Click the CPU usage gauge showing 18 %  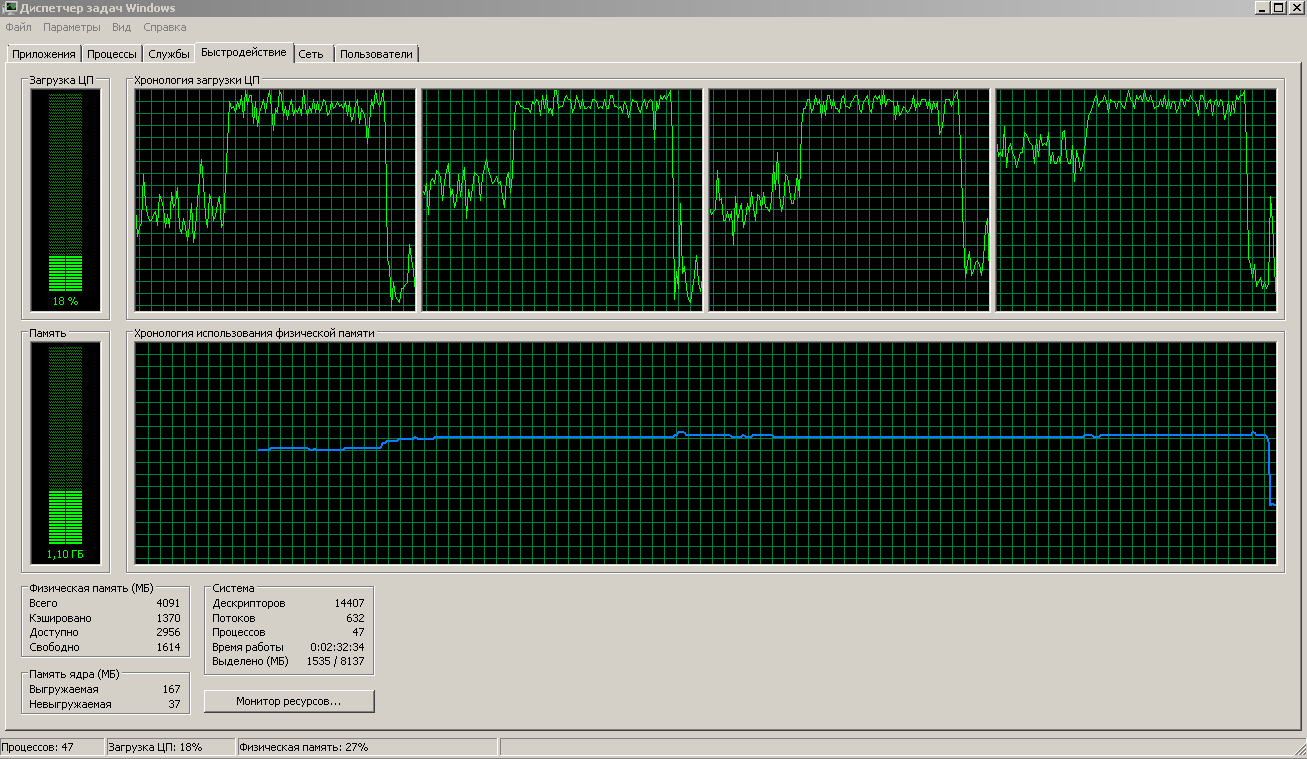click(x=65, y=199)
